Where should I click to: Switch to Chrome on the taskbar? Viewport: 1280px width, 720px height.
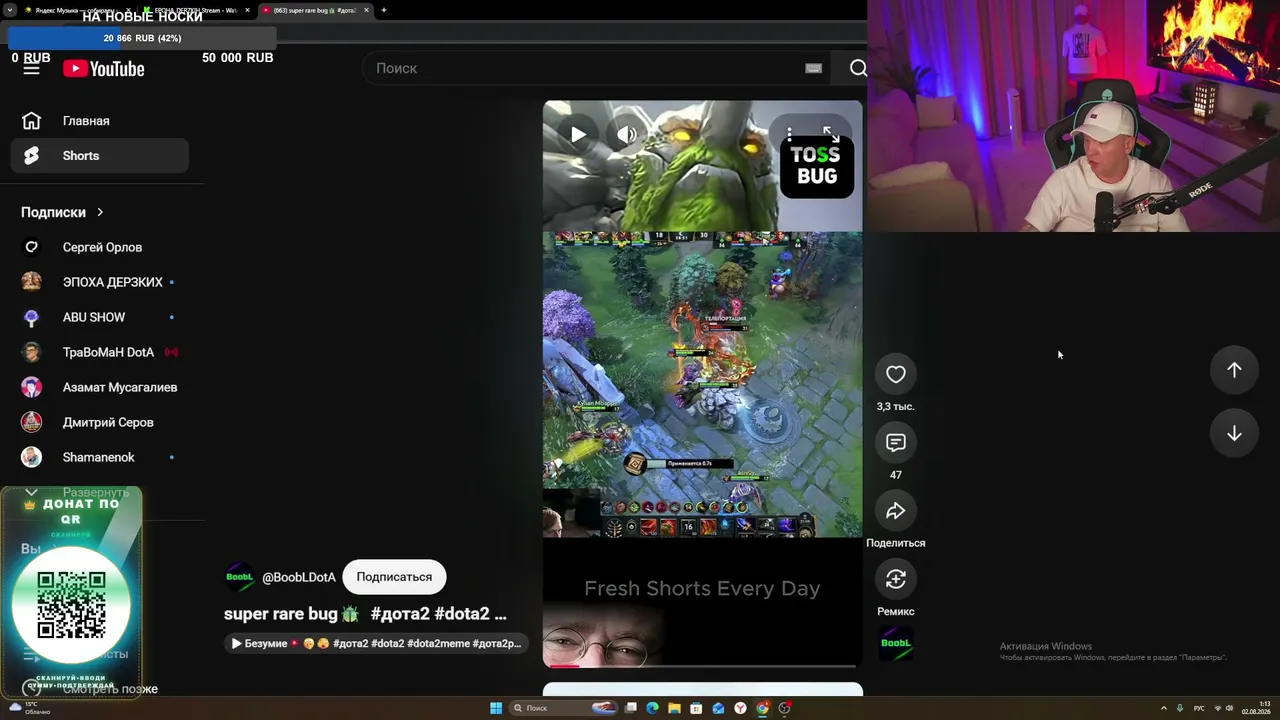click(x=762, y=708)
